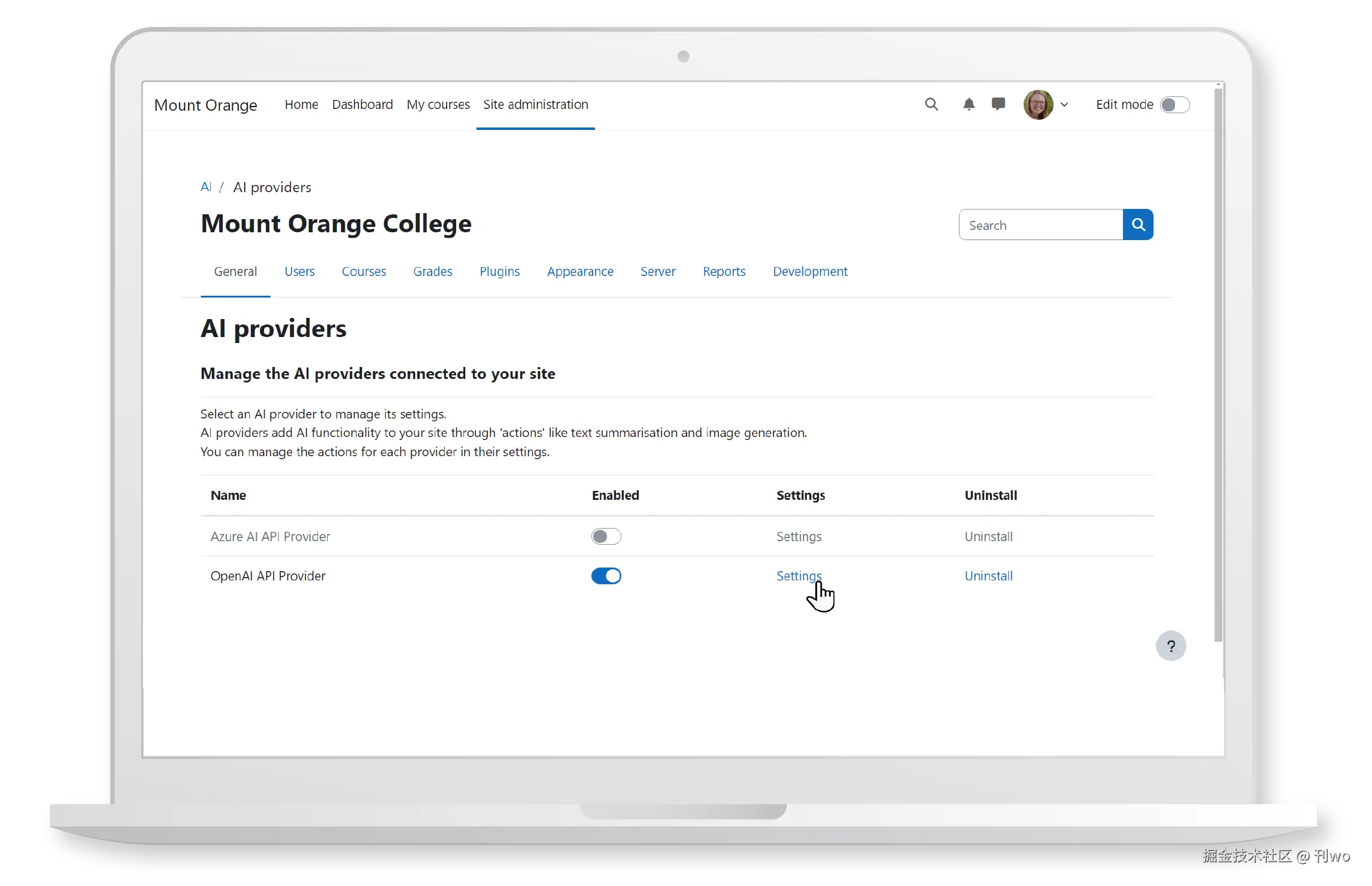Go back via the AI breadcrumb link
Image resolution: width=1372 pixels, height=886 pixels.
click(x=205, y=187)
